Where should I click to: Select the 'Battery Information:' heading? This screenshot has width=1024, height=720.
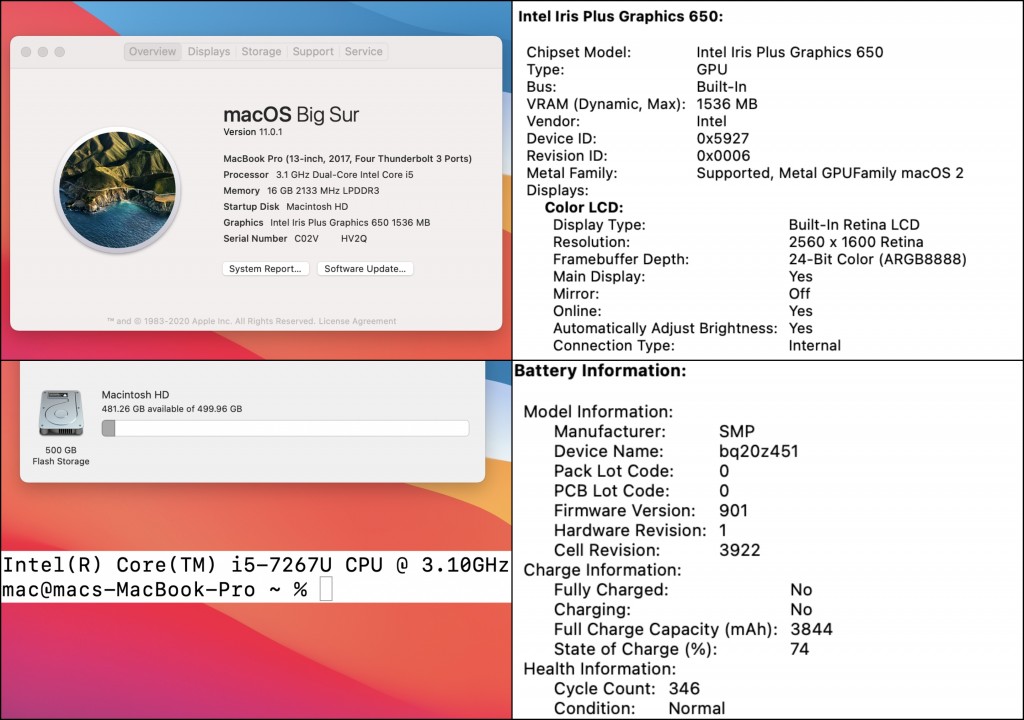click(x=600, y=371)
